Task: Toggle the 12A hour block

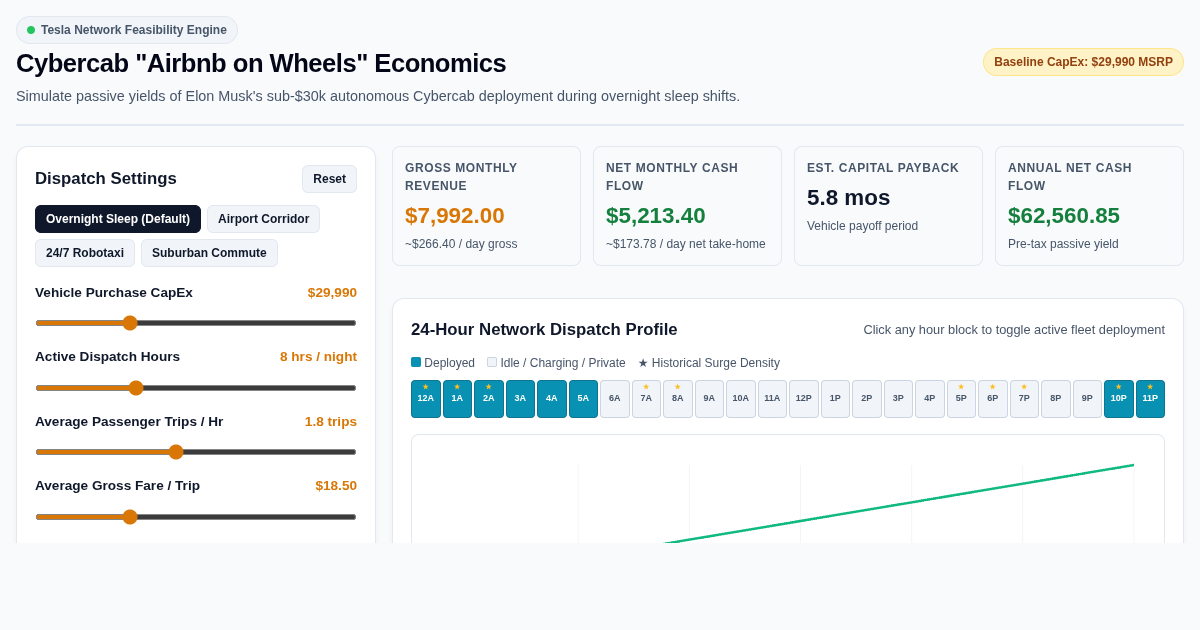Action: pyautogui.click(x=426, y=399)
